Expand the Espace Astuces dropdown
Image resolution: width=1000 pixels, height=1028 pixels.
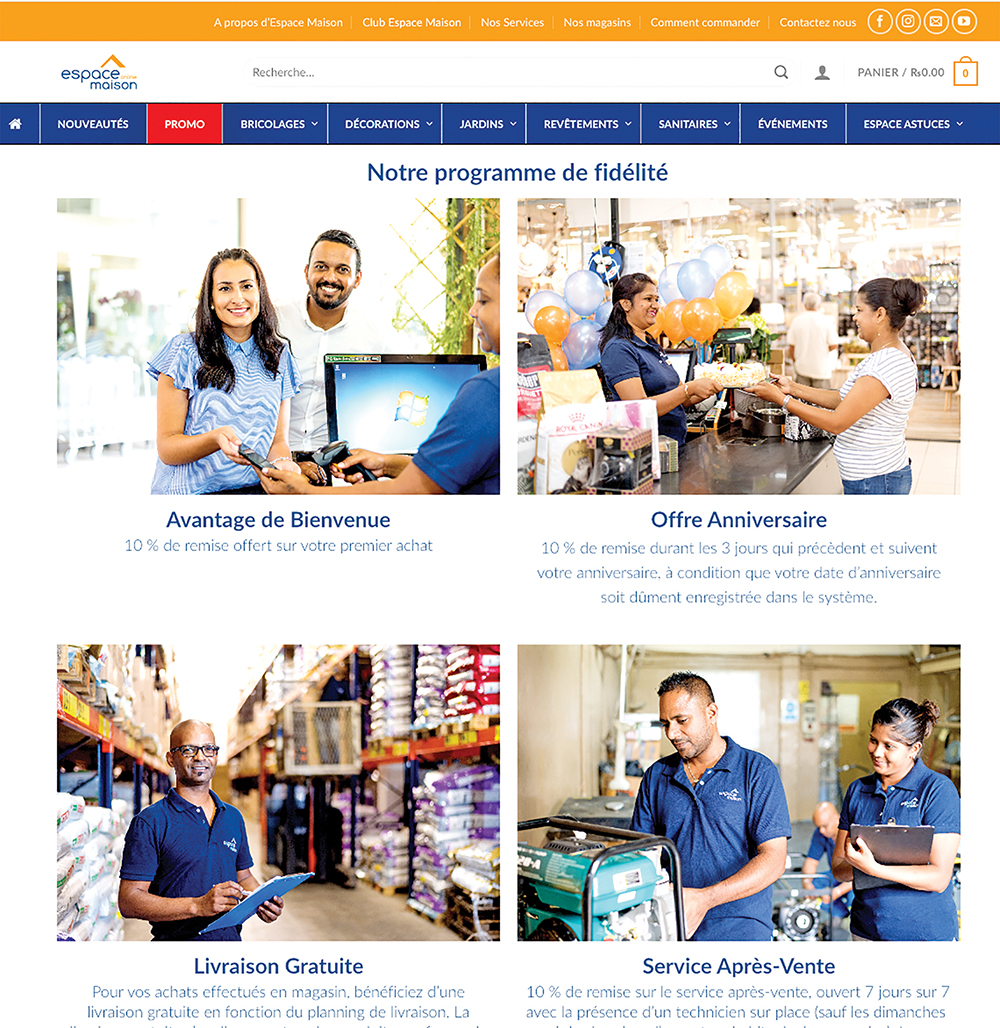913,124
